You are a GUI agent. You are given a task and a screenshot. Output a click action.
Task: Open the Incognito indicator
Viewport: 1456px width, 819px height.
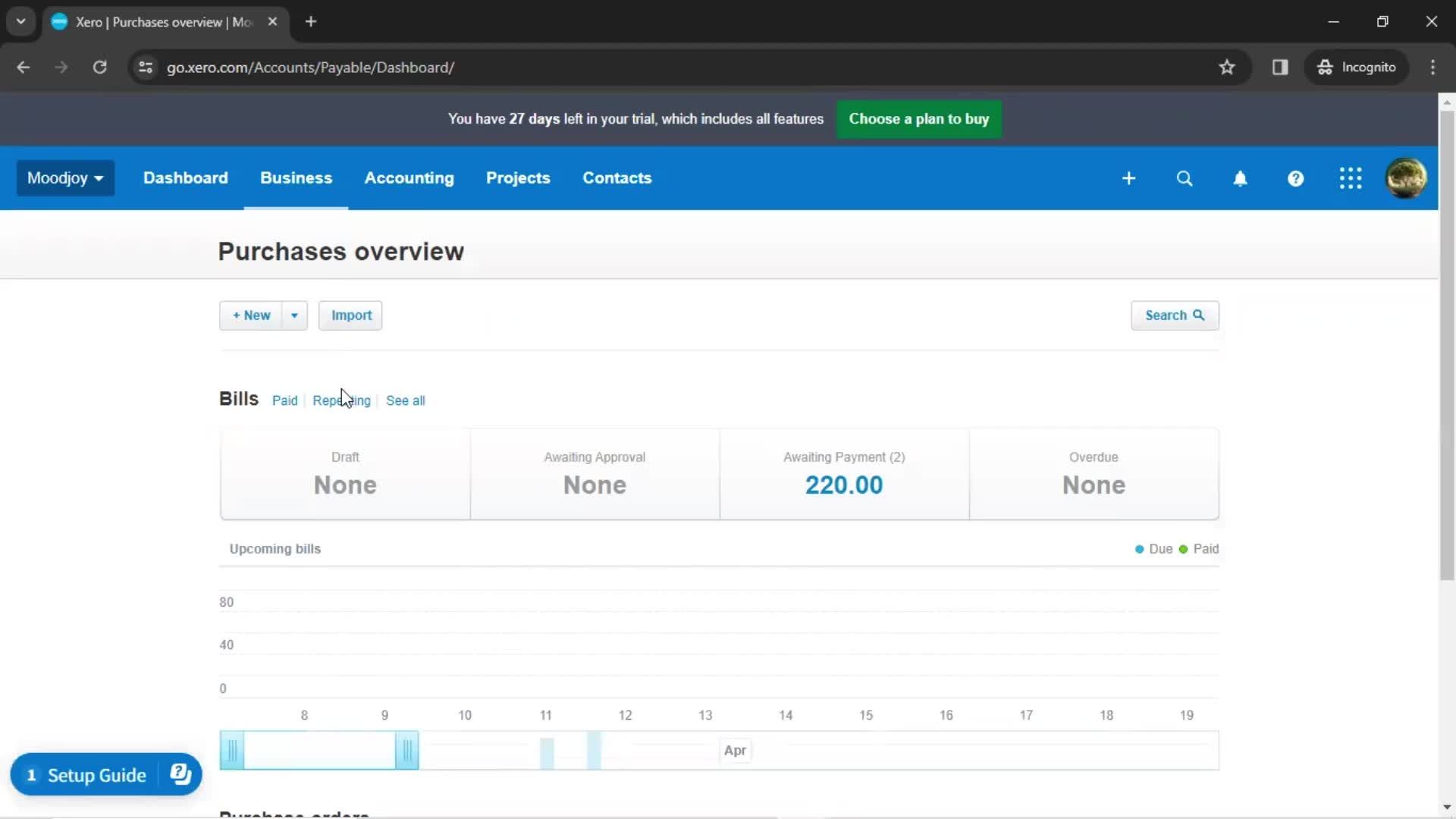tap(1356, 67)
